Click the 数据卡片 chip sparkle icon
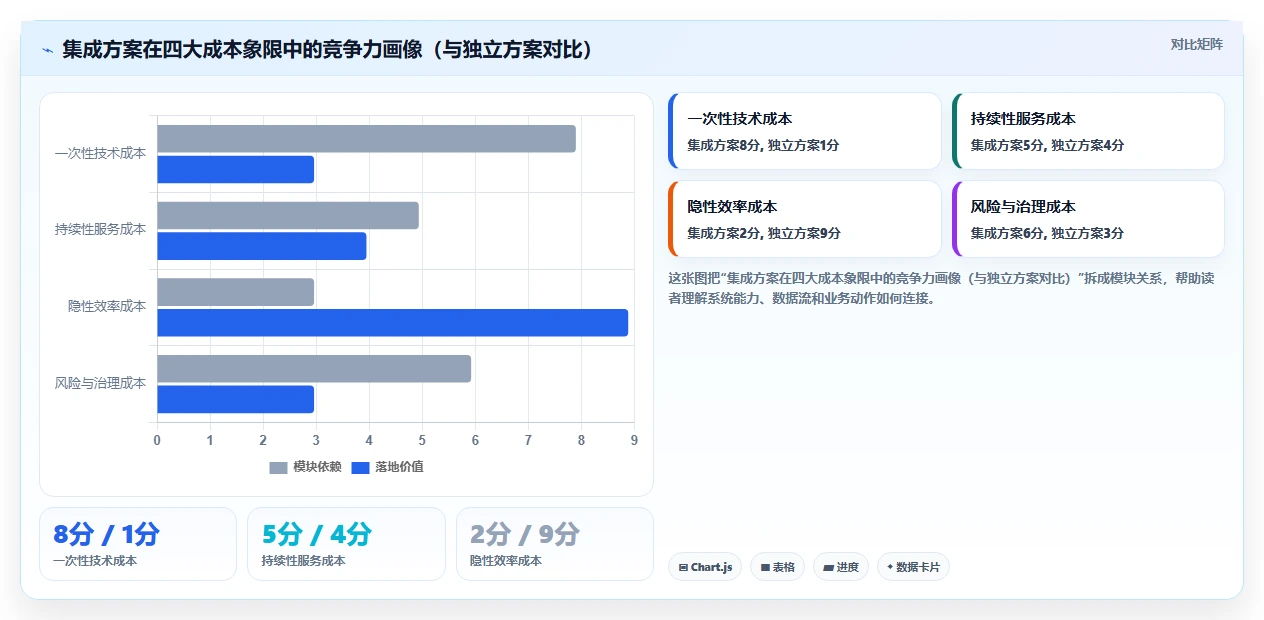 890,567
